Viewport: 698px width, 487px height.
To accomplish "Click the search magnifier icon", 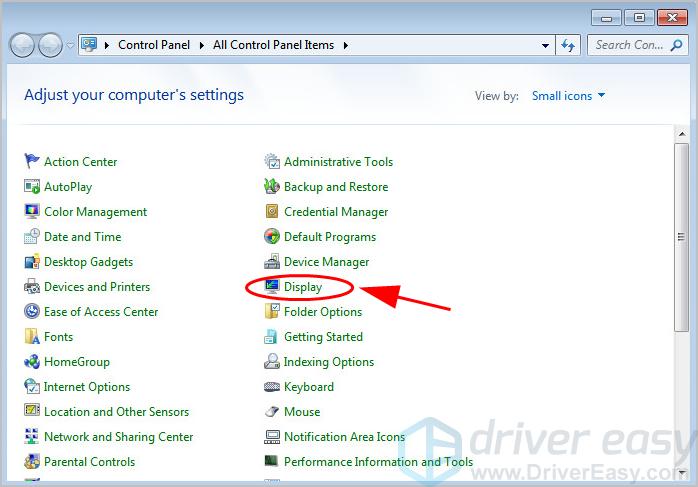I will click(x=677, y=45).
